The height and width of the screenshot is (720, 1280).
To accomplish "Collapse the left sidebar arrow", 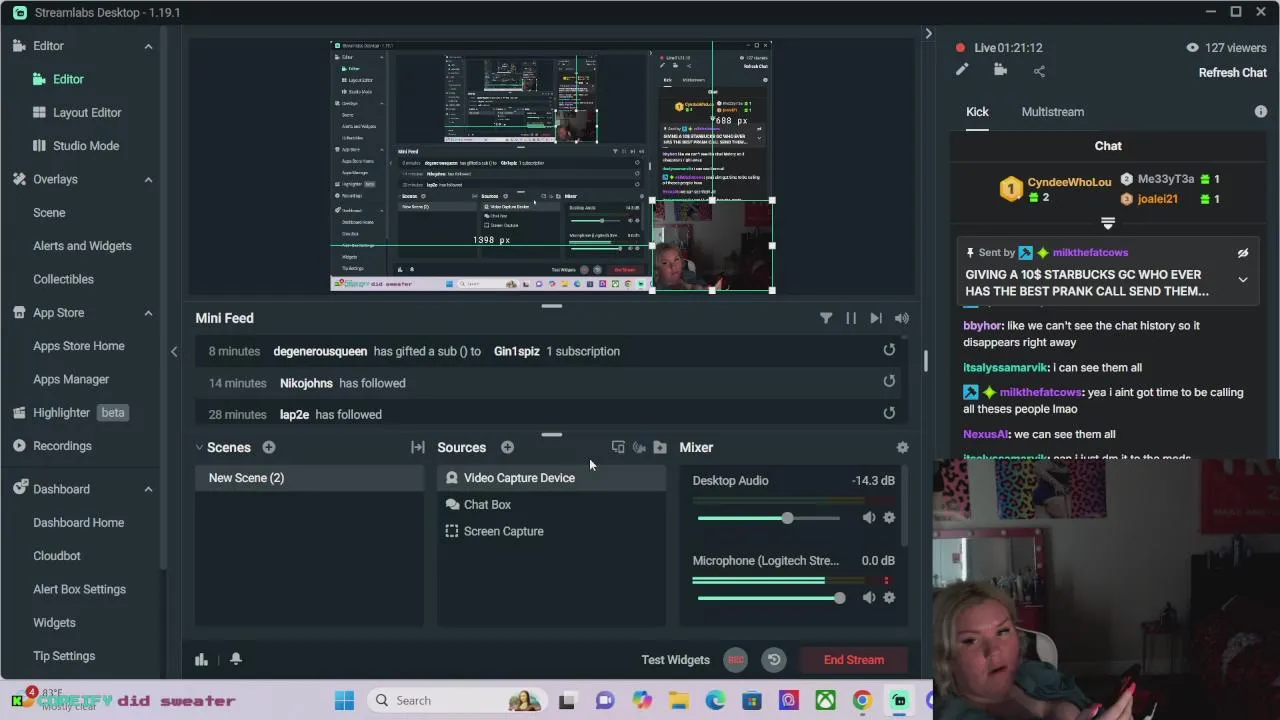I will [174, 351].
